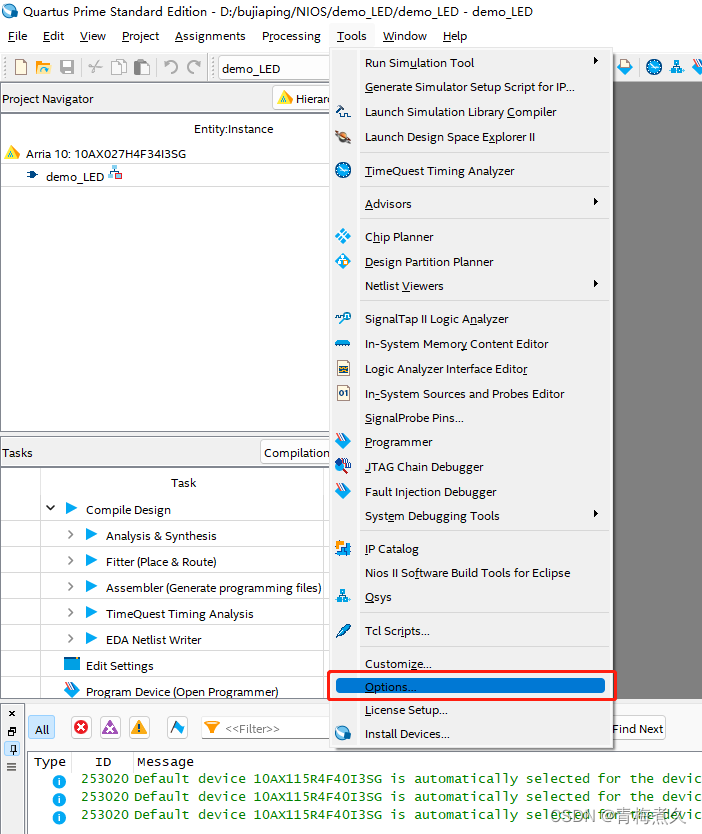
Task: Toggle blue flag message filter
Action: 177,727
